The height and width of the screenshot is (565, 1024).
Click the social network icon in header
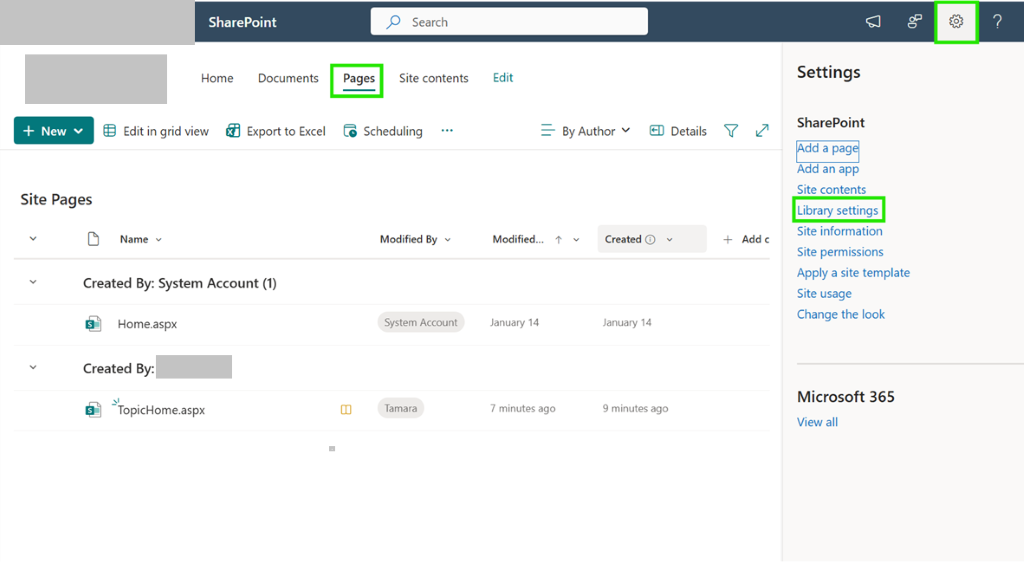[x=914, y=22]
